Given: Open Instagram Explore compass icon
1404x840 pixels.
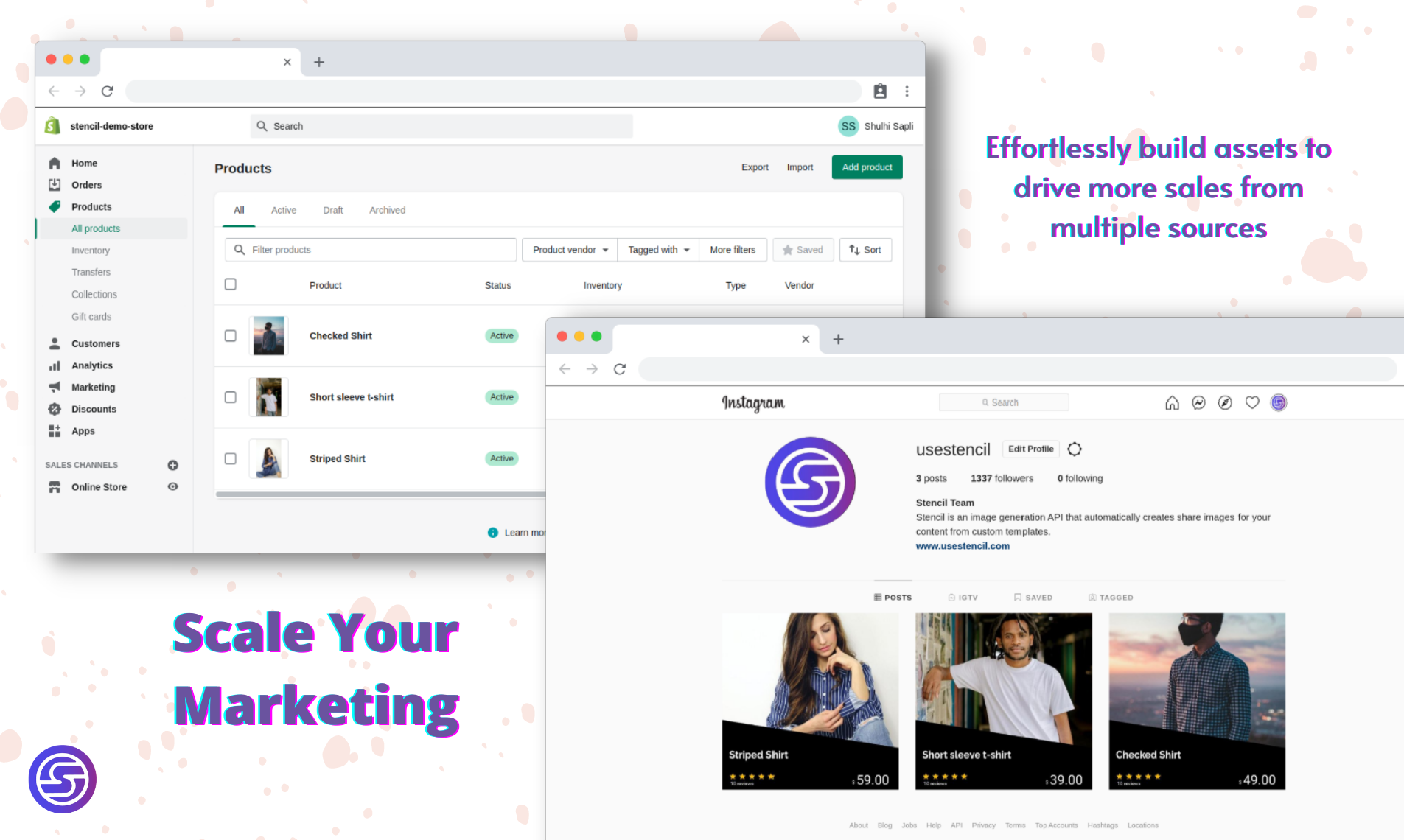Looking at the screenshot, I should coord(1225,402).
